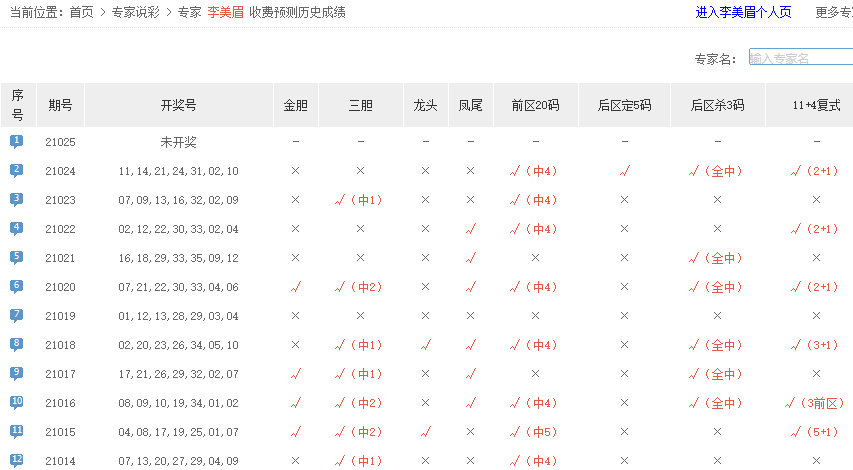Select the 后区杀3码 column header

tap(717, 105)
